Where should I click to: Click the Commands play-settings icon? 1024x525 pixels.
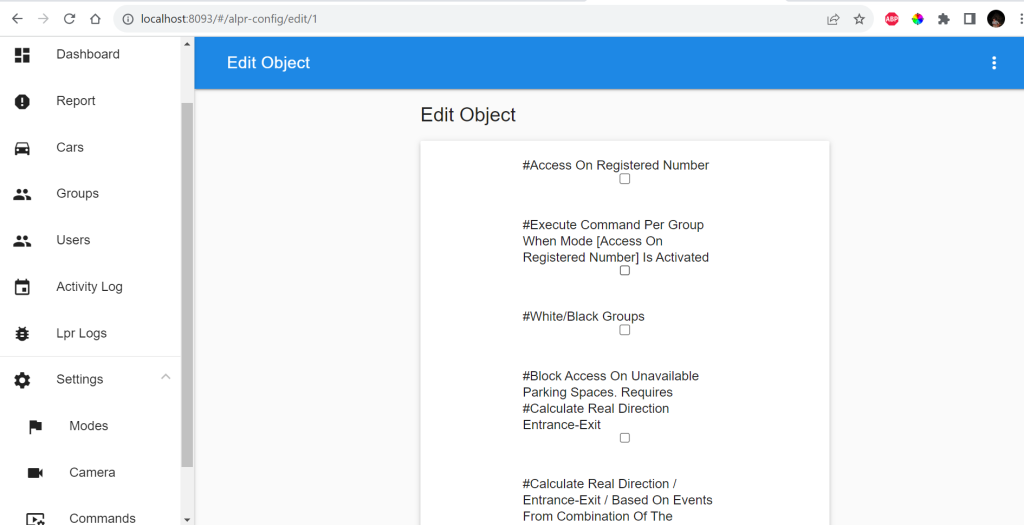(x=35, y=518)
